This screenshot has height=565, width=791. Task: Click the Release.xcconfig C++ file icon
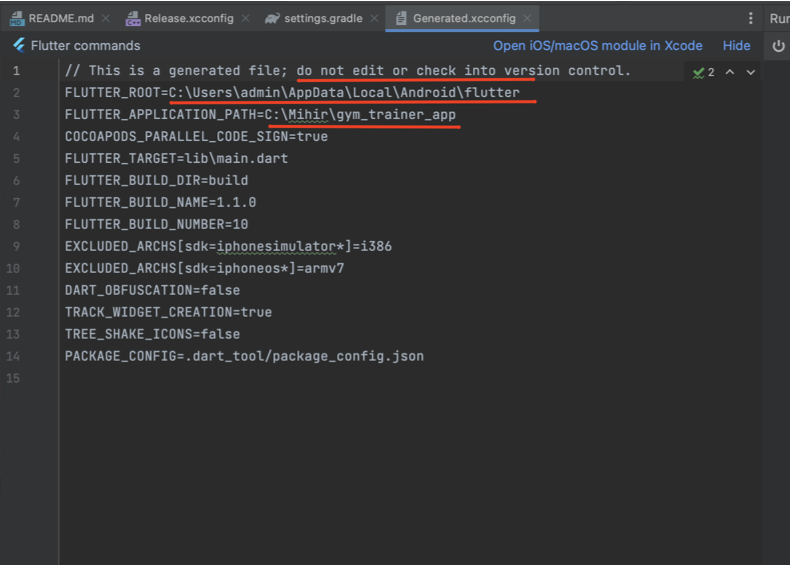pos(133,19)
